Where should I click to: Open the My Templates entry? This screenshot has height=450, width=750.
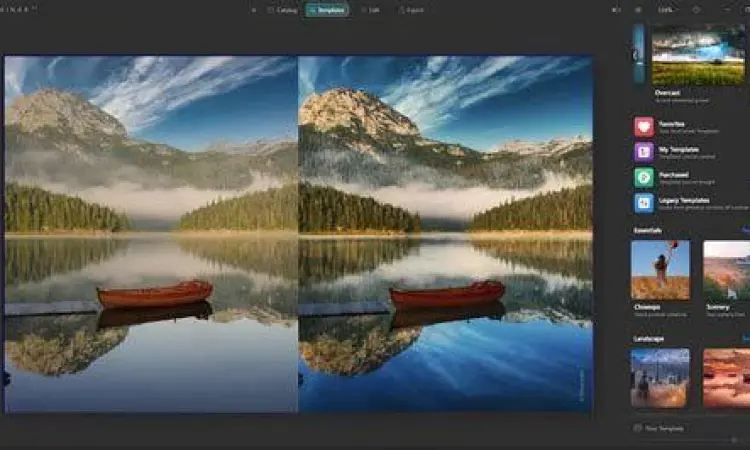(689, 152)
